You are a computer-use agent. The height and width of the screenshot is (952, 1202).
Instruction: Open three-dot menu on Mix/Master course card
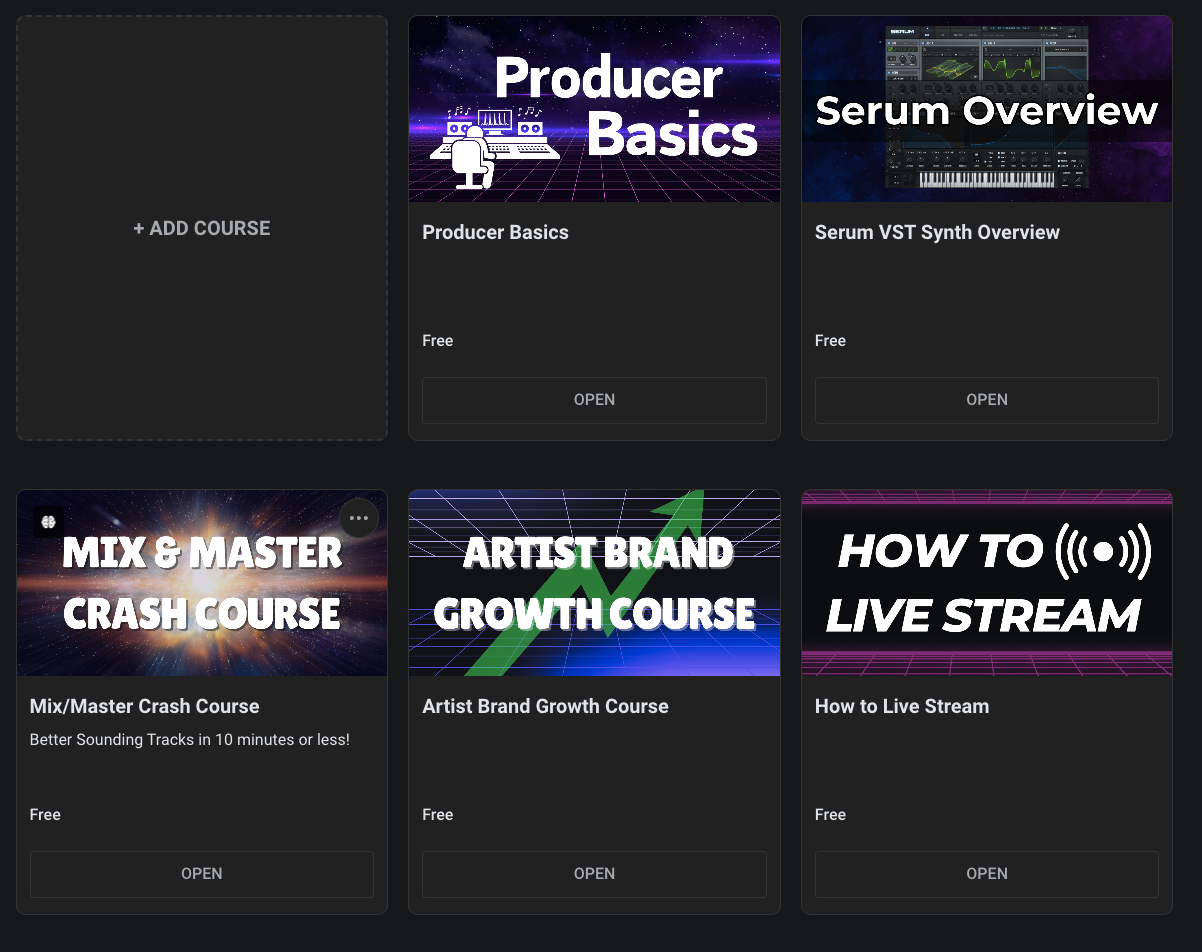pyautogui.click(x=359, y=518)
